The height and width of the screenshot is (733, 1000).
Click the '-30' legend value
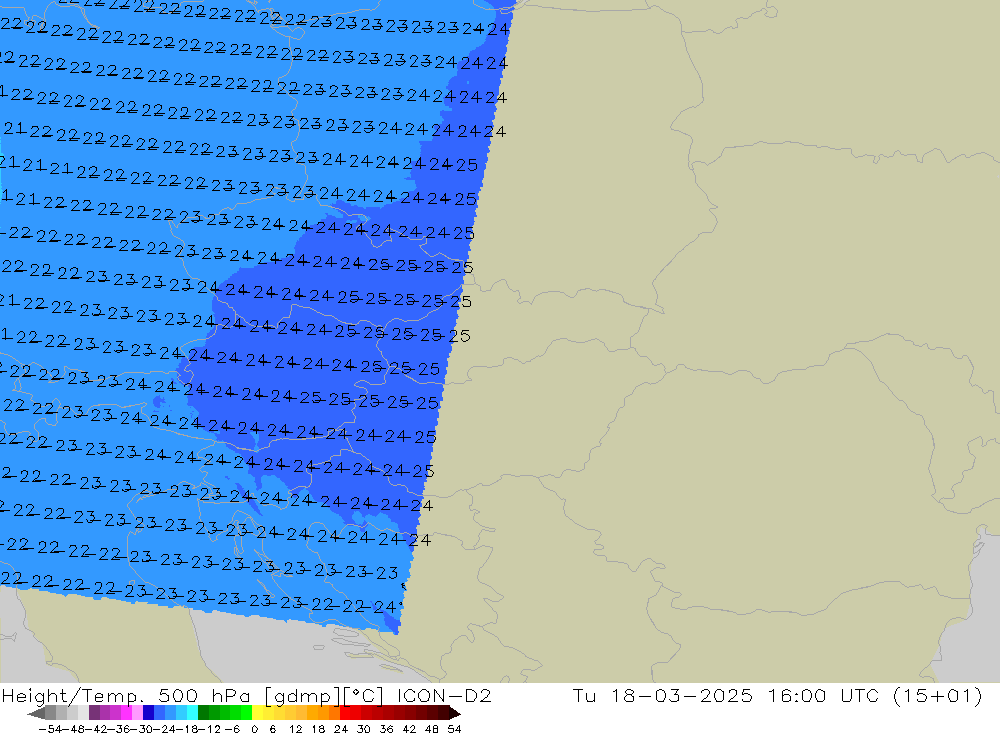click(143, 729)
